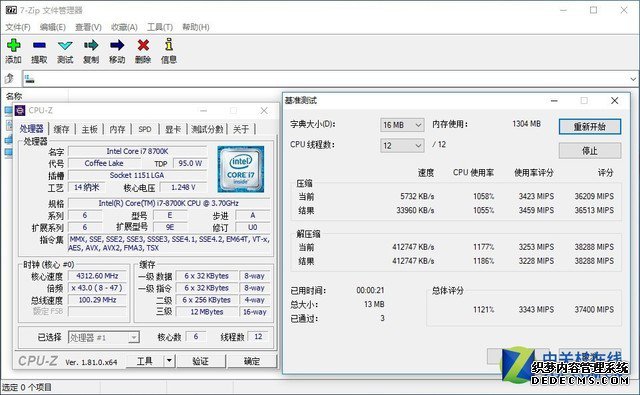Click the total rating 37400 MIPS value
The width and height of the screenshot is (640, 395).
594,310
